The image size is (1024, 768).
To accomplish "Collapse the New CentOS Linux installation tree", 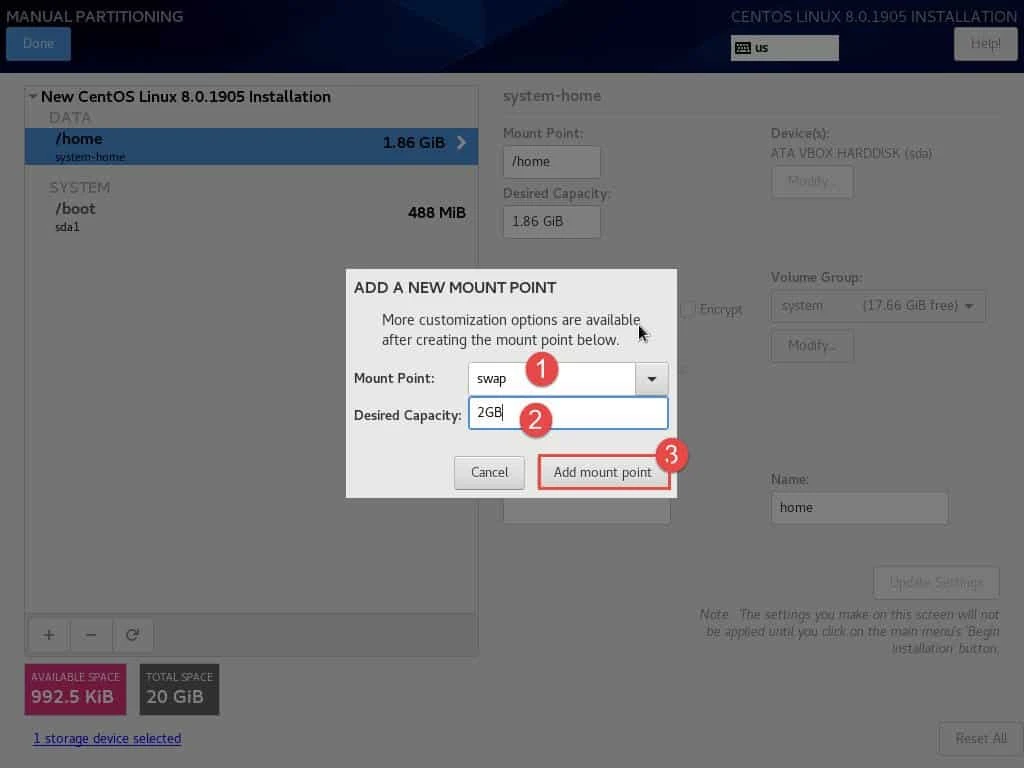I will coord(33,97).
